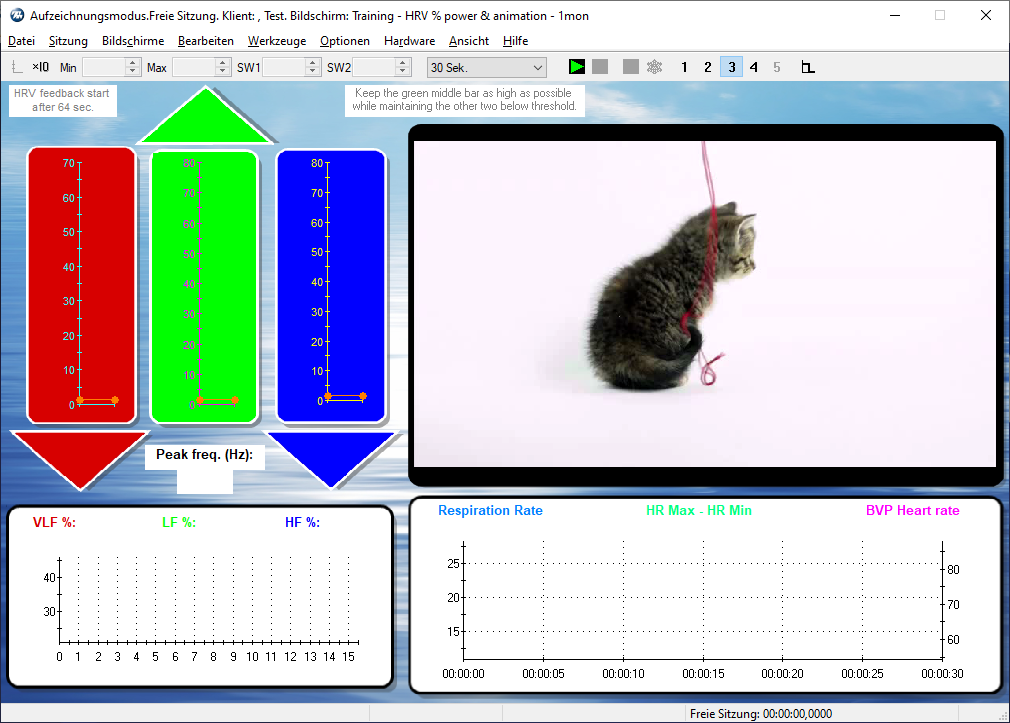1010x723 pixels.
Task: Click the HR Max - HR Min label
Action: [x=699, y=510]
